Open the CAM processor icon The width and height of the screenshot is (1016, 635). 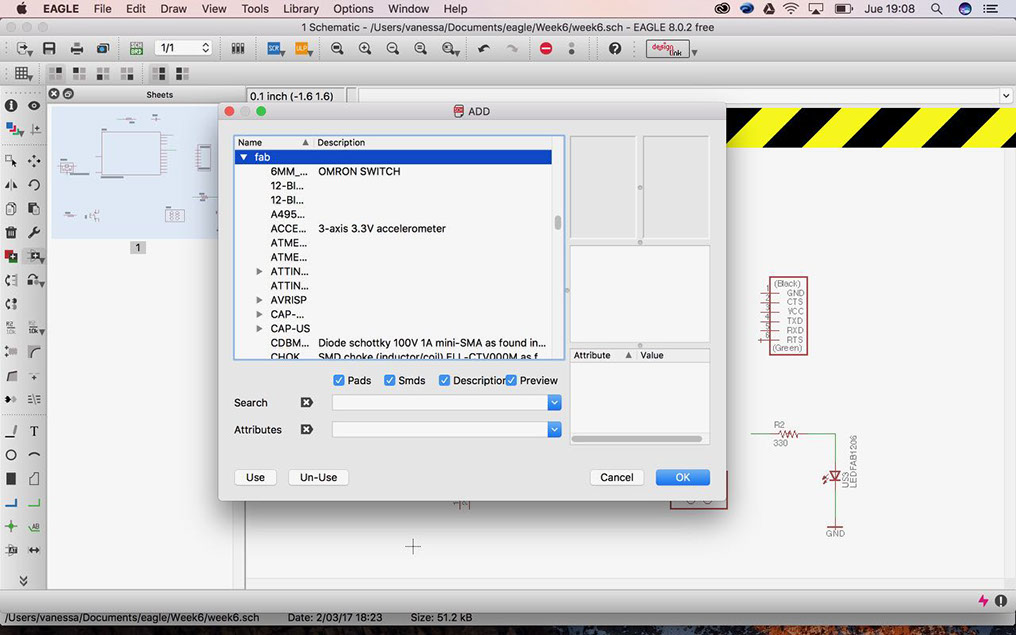(x=102, y=49)
